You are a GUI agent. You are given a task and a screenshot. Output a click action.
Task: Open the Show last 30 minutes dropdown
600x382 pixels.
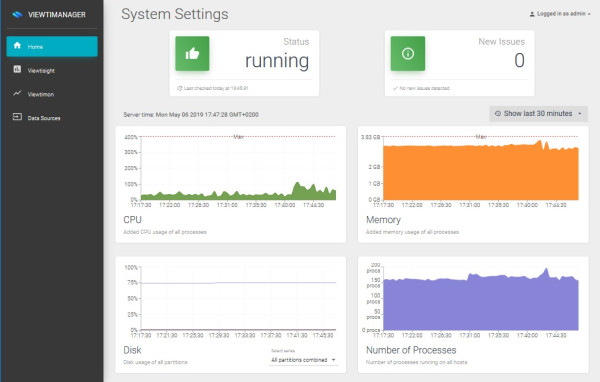point(538,114)
